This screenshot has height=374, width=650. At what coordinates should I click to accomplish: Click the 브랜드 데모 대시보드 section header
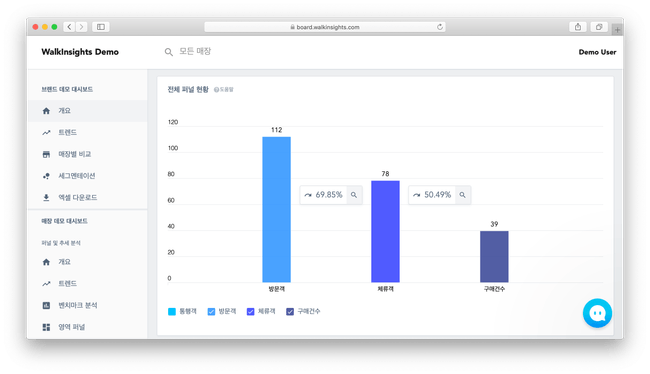tap(67, 89)
